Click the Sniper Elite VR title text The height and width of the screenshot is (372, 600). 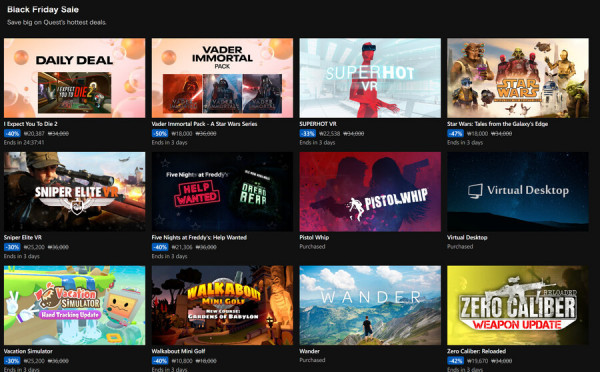pos(23,238)
